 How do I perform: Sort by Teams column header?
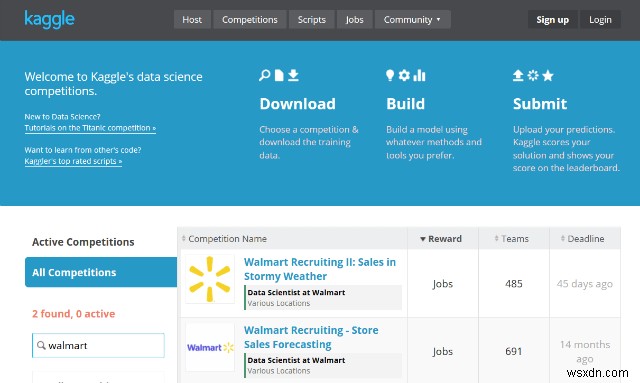pyautogui.click(x=511, y=239)
